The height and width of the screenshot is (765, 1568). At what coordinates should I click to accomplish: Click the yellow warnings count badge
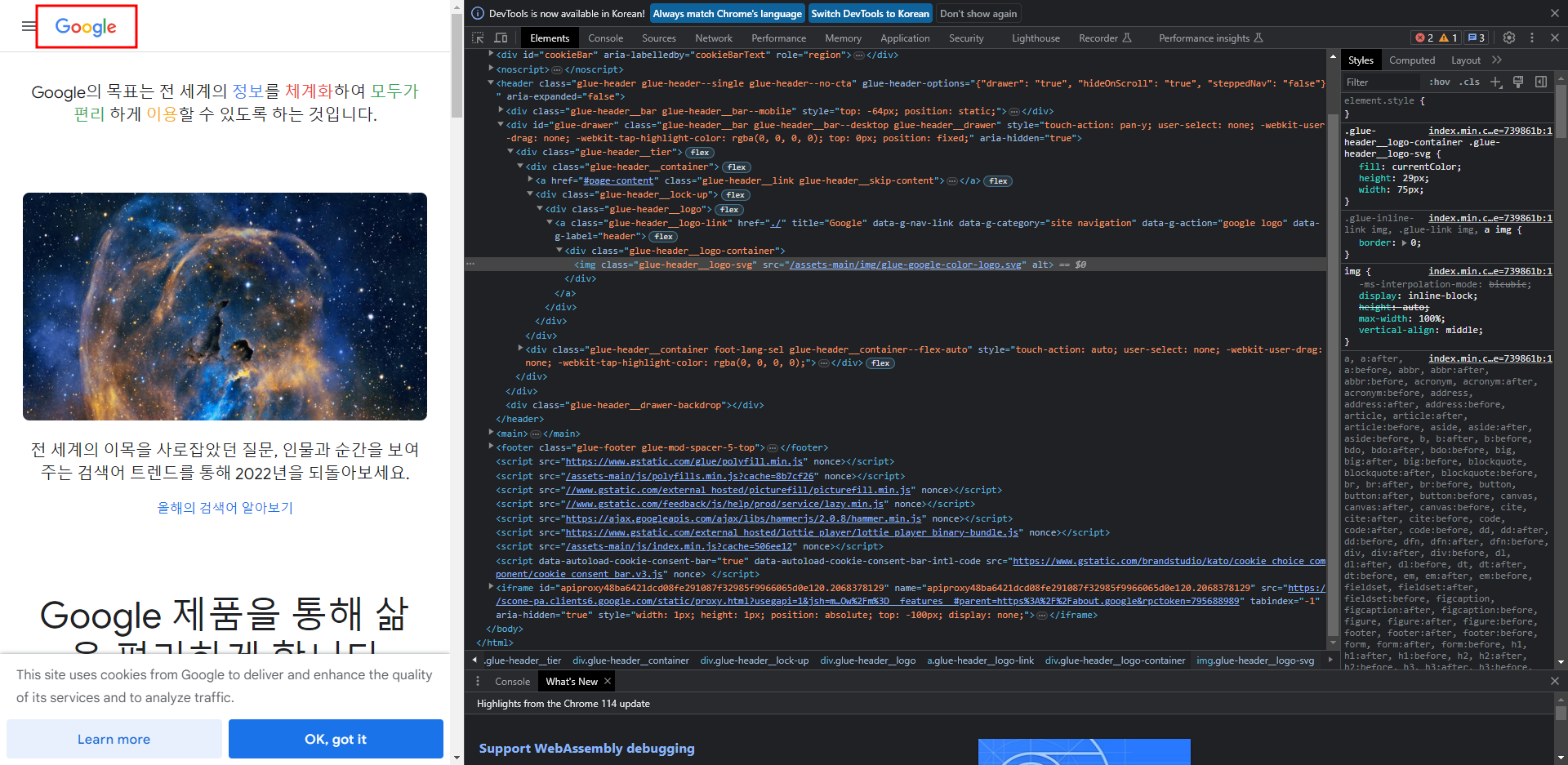[x=1449, y=38]
